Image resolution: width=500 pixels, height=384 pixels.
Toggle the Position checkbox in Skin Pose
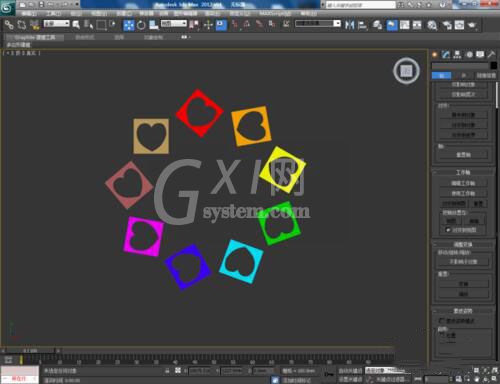443,334
